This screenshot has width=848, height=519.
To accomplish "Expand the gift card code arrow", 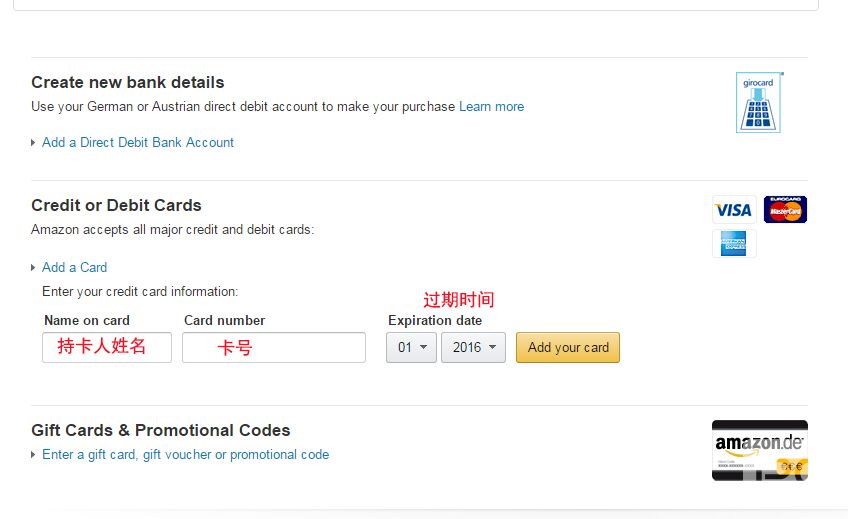I will point(34,455).
